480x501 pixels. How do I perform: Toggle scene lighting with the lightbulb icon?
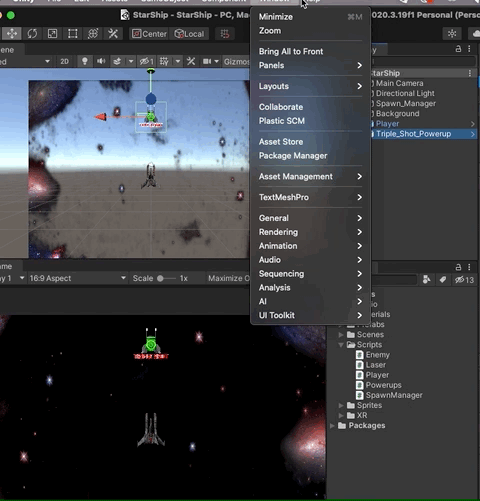(x=85, y=61)
